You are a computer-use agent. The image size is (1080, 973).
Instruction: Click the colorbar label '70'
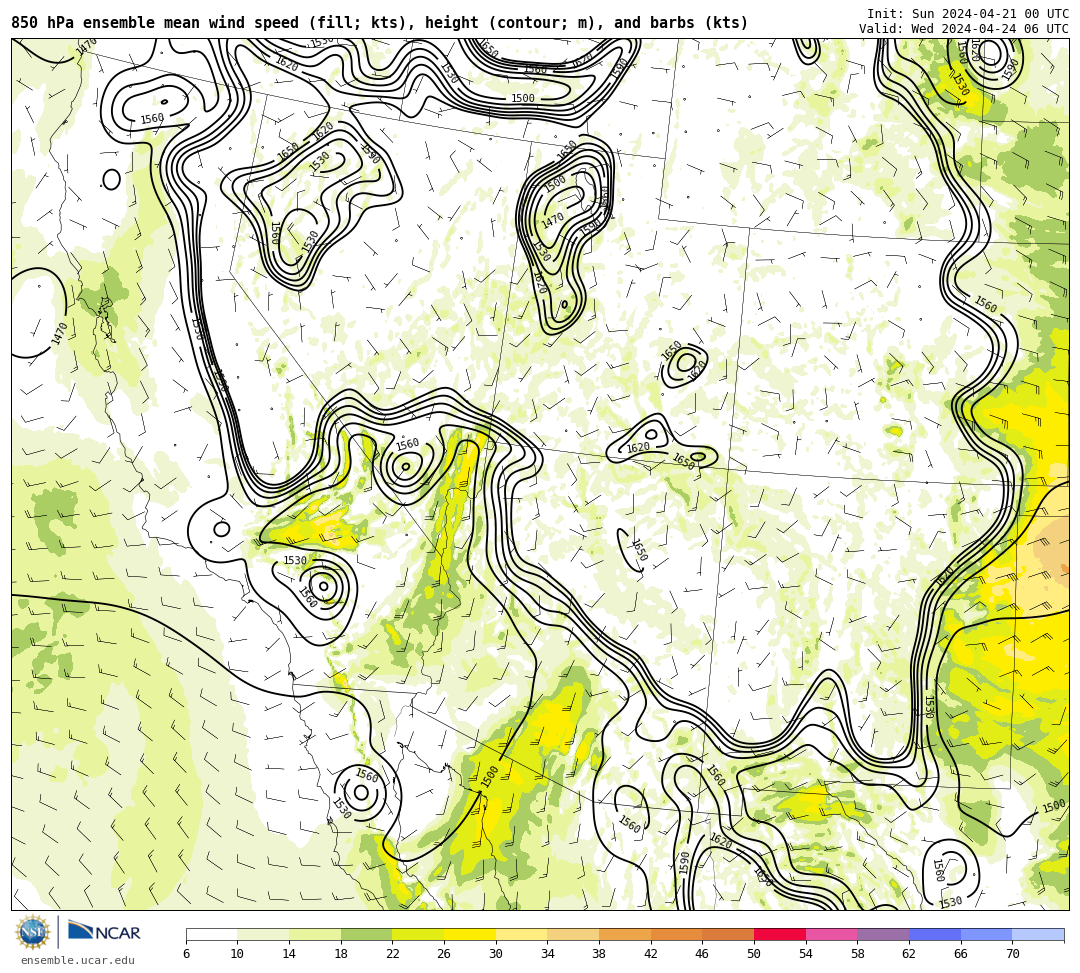pos(1012,954)
